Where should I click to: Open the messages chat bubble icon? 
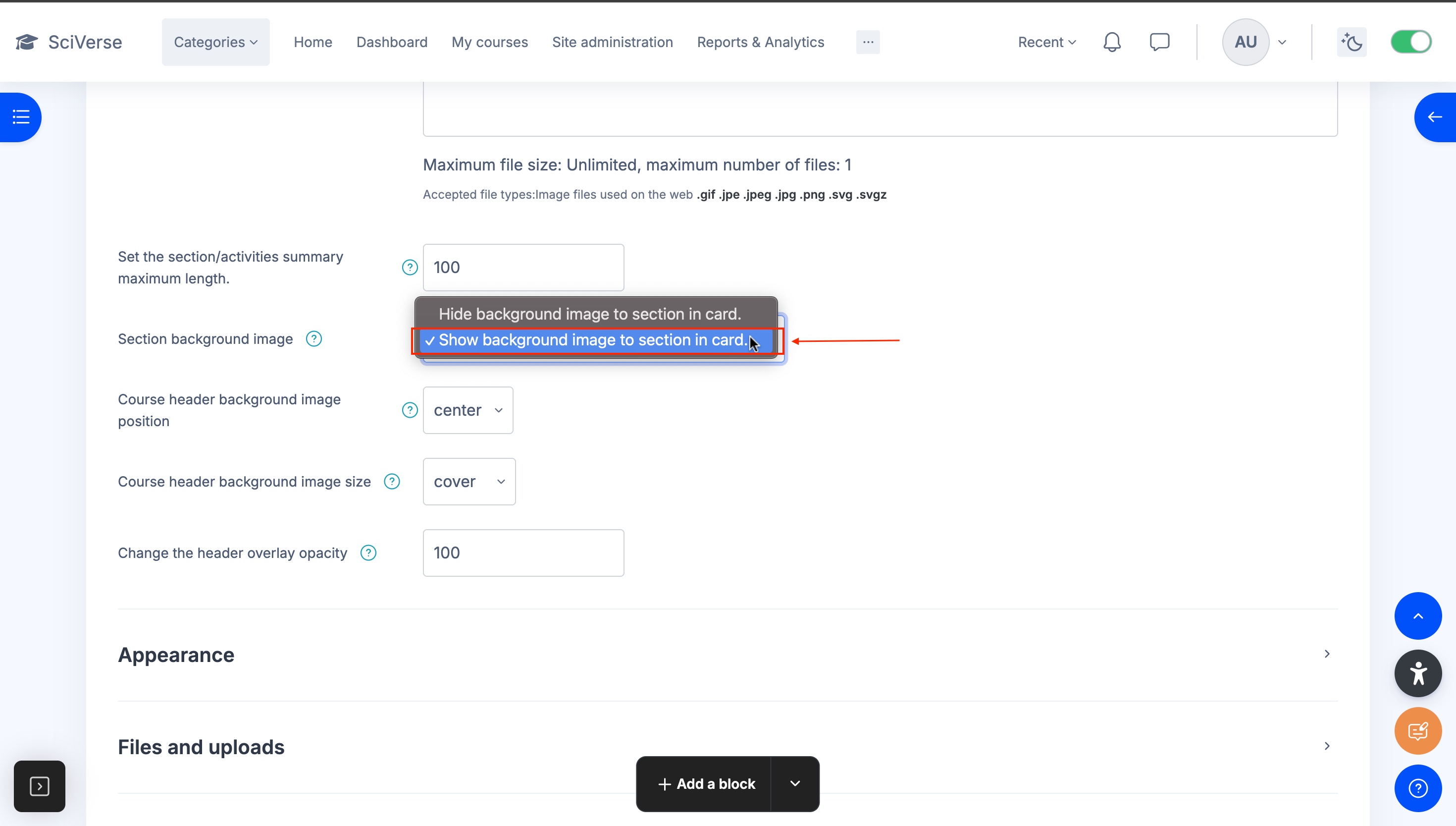point(1159,42)
